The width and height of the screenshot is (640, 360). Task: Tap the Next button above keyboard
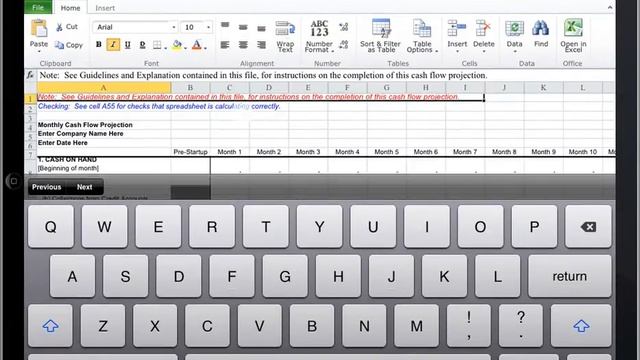point(84,187)
